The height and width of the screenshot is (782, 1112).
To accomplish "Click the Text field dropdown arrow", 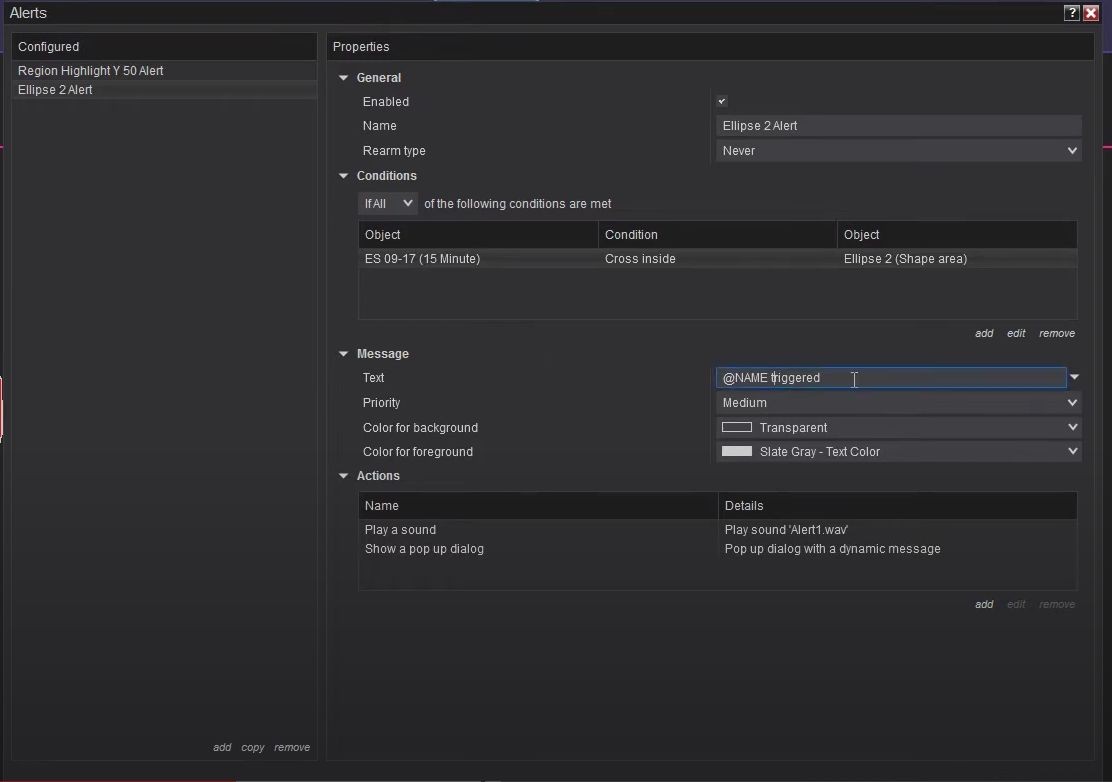I will [1074, 378].
